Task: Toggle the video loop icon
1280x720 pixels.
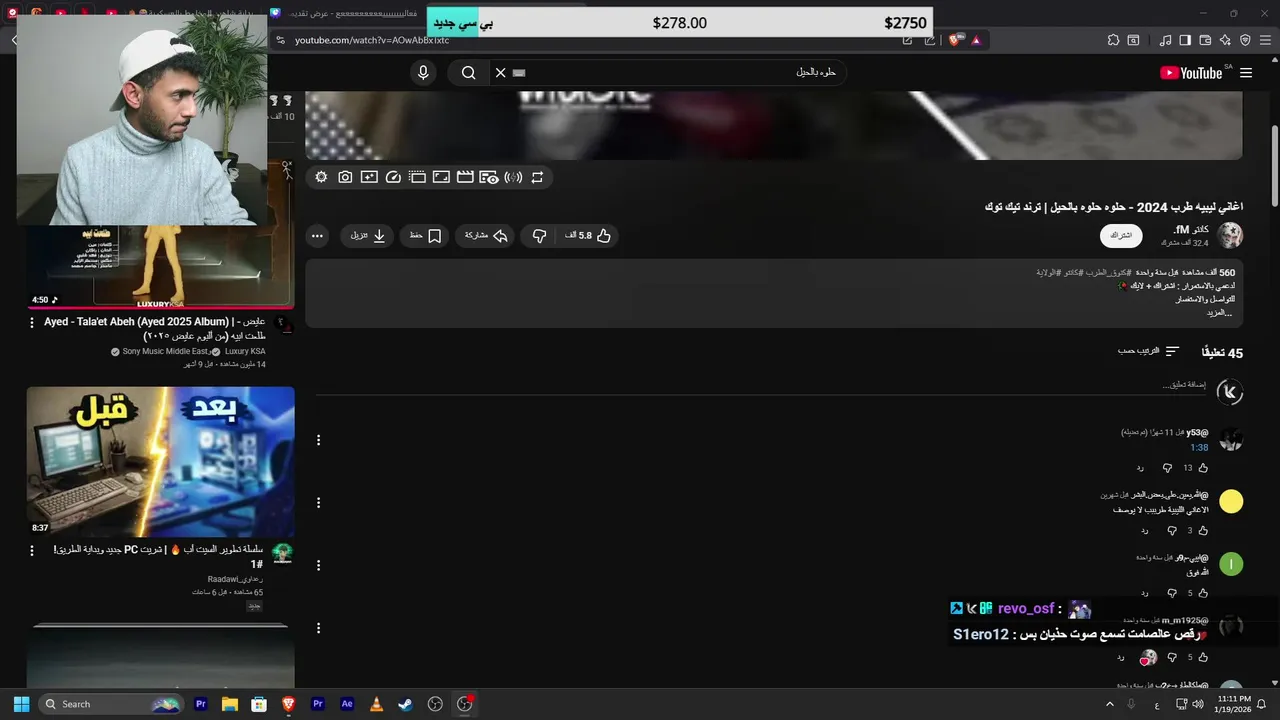Action: tap(537, 177)
